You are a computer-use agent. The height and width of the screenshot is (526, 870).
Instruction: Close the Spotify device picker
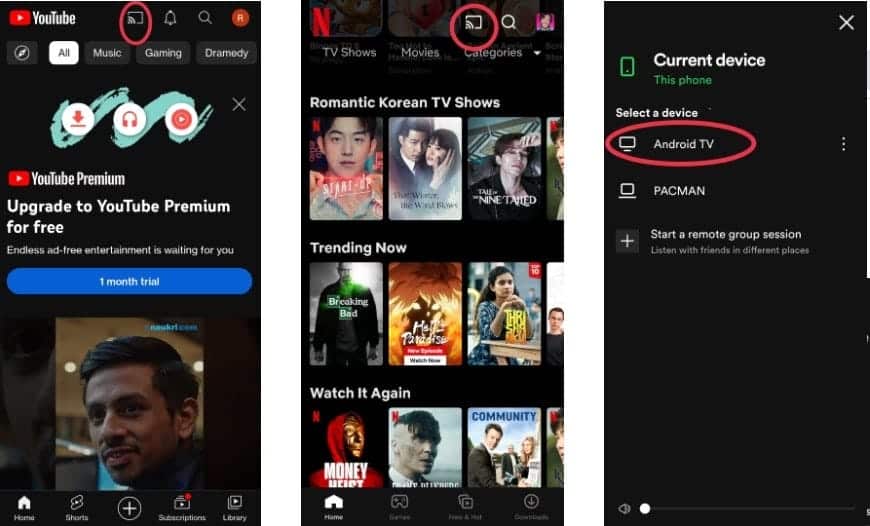click(846, 22)
